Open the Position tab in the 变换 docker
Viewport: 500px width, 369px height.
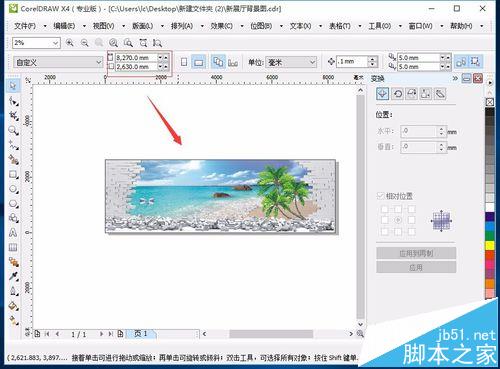pos(382,94)
